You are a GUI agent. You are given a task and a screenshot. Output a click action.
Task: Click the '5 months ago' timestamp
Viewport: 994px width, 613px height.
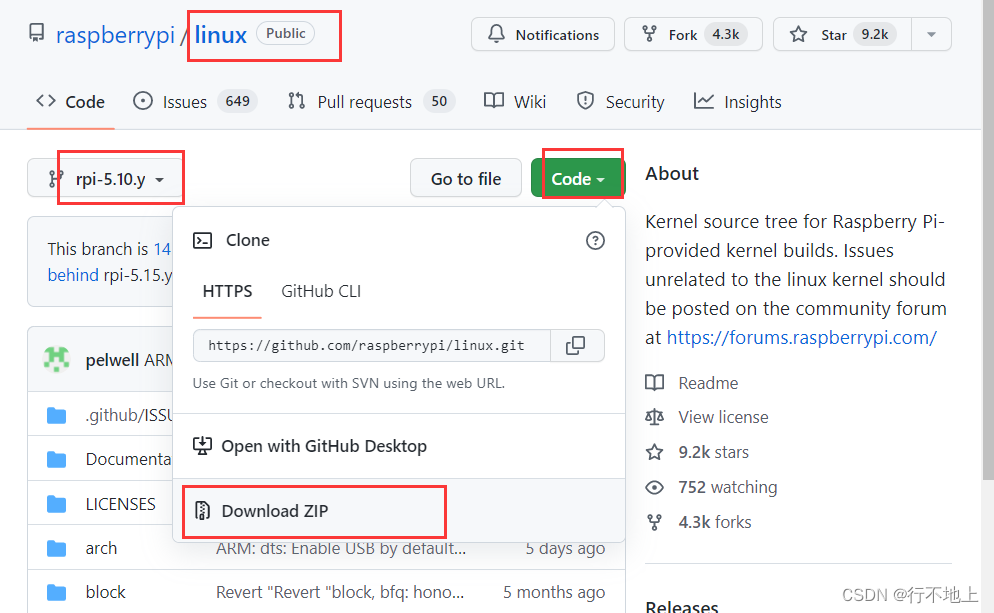pyautogui.click(x=554, y=592)
